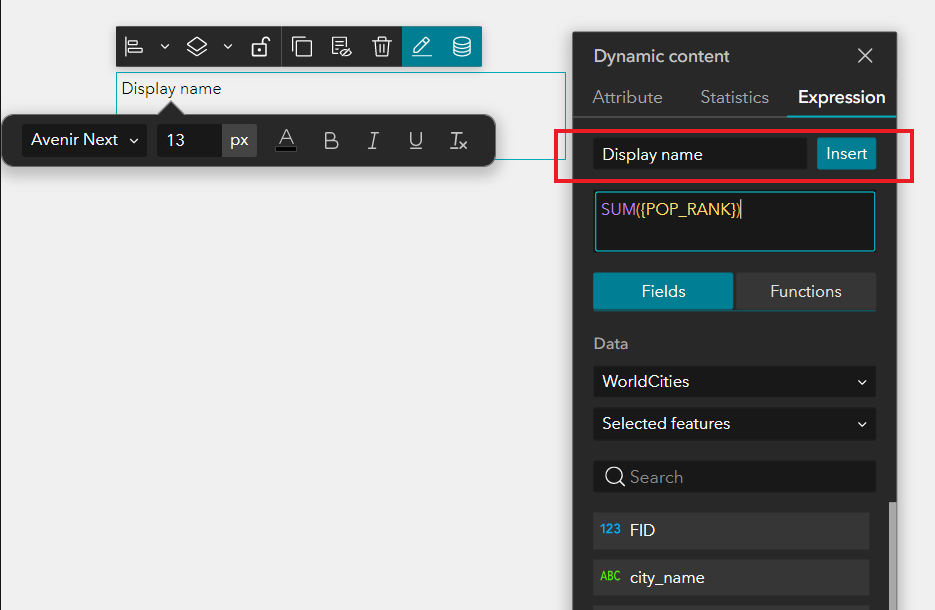Screen dimensions: 935x610
Task: Clear text formatting
Action: tap(458, 141)
